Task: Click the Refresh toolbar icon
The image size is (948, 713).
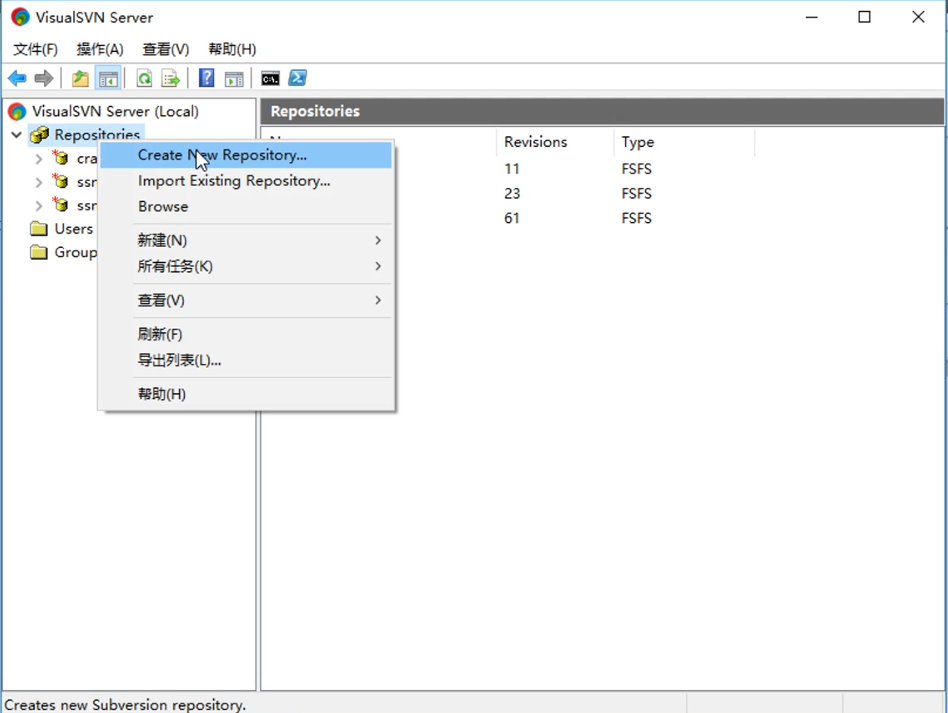Action: [x=144, y=78]
